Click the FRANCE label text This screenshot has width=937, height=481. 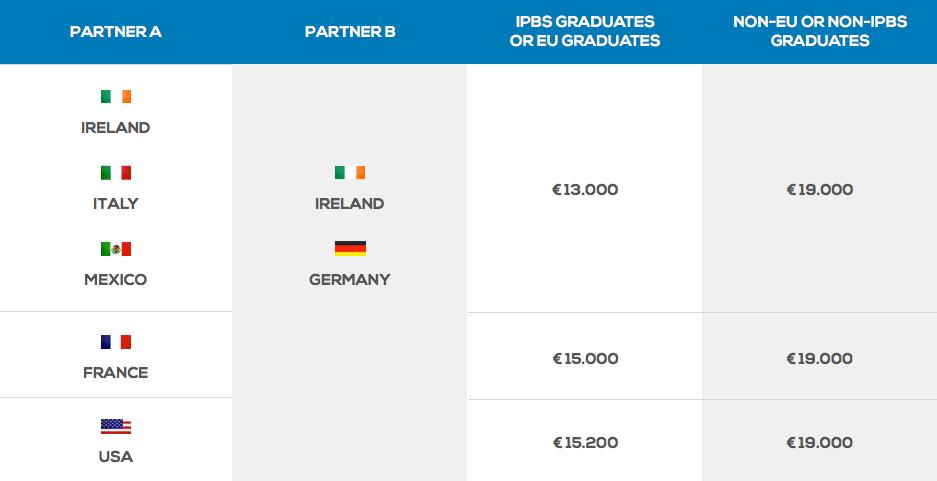115,373
